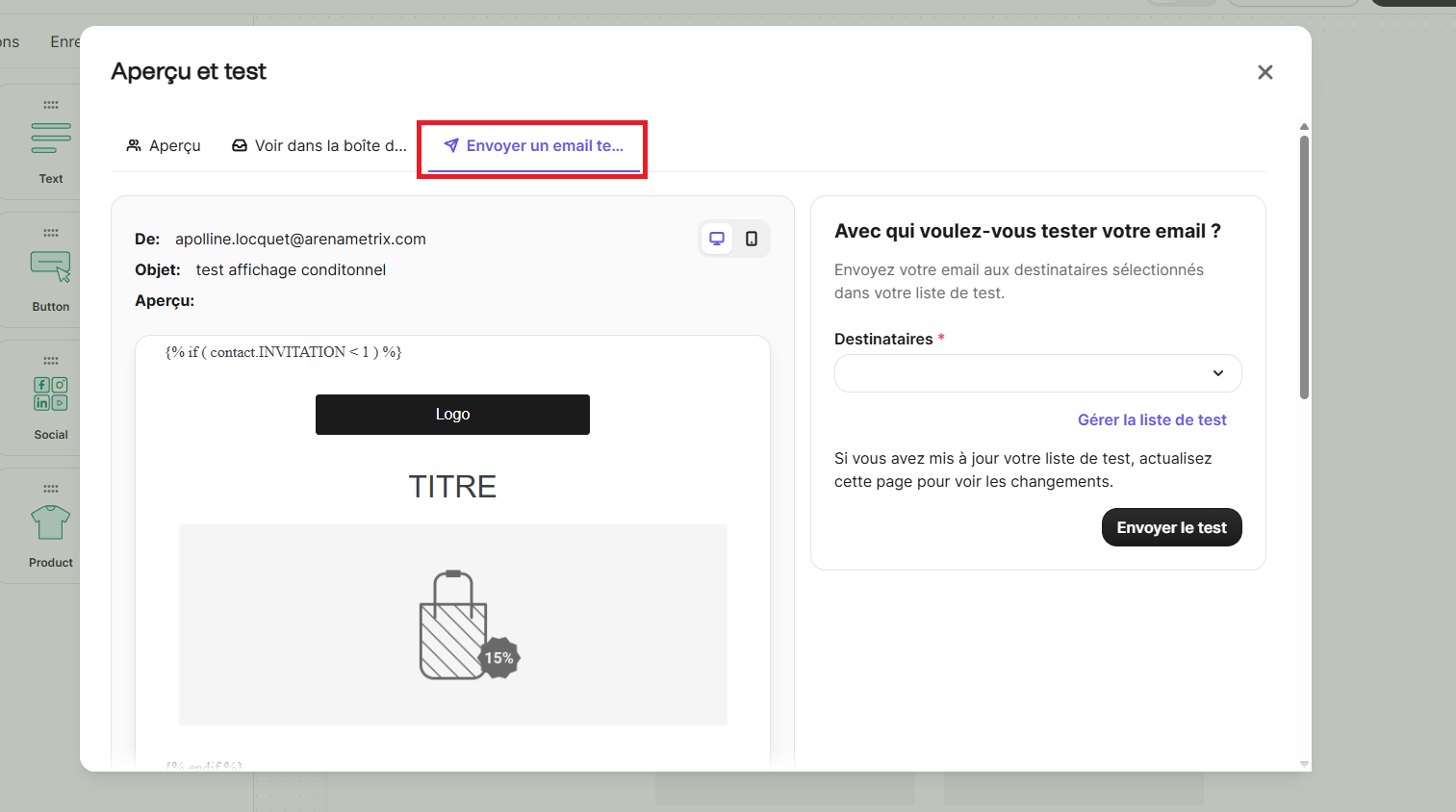The height and width of the screenshot is (812, 1456).
Task: Switch to mobile preview mode
Action: point(752,239)
